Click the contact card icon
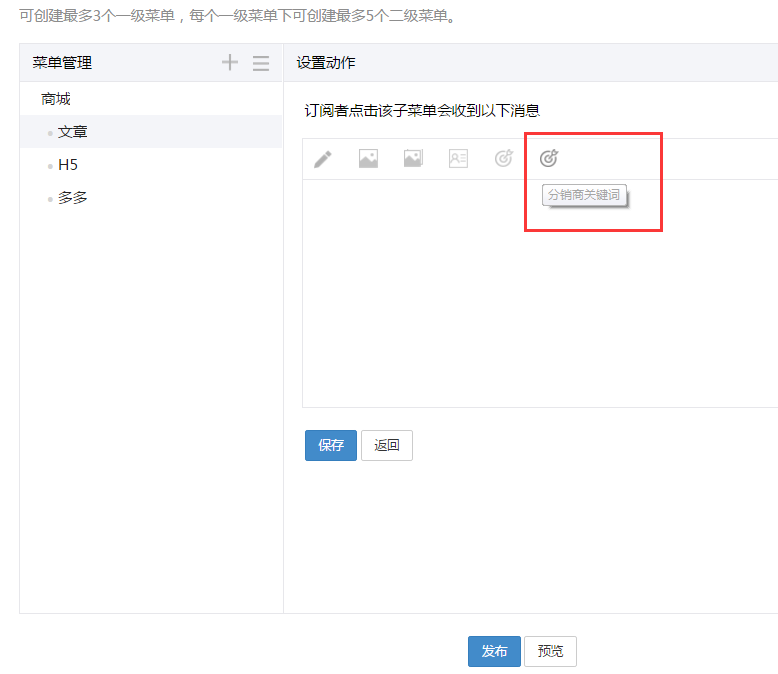This screenshot has height=674, width=778. [x=458, y=159]
